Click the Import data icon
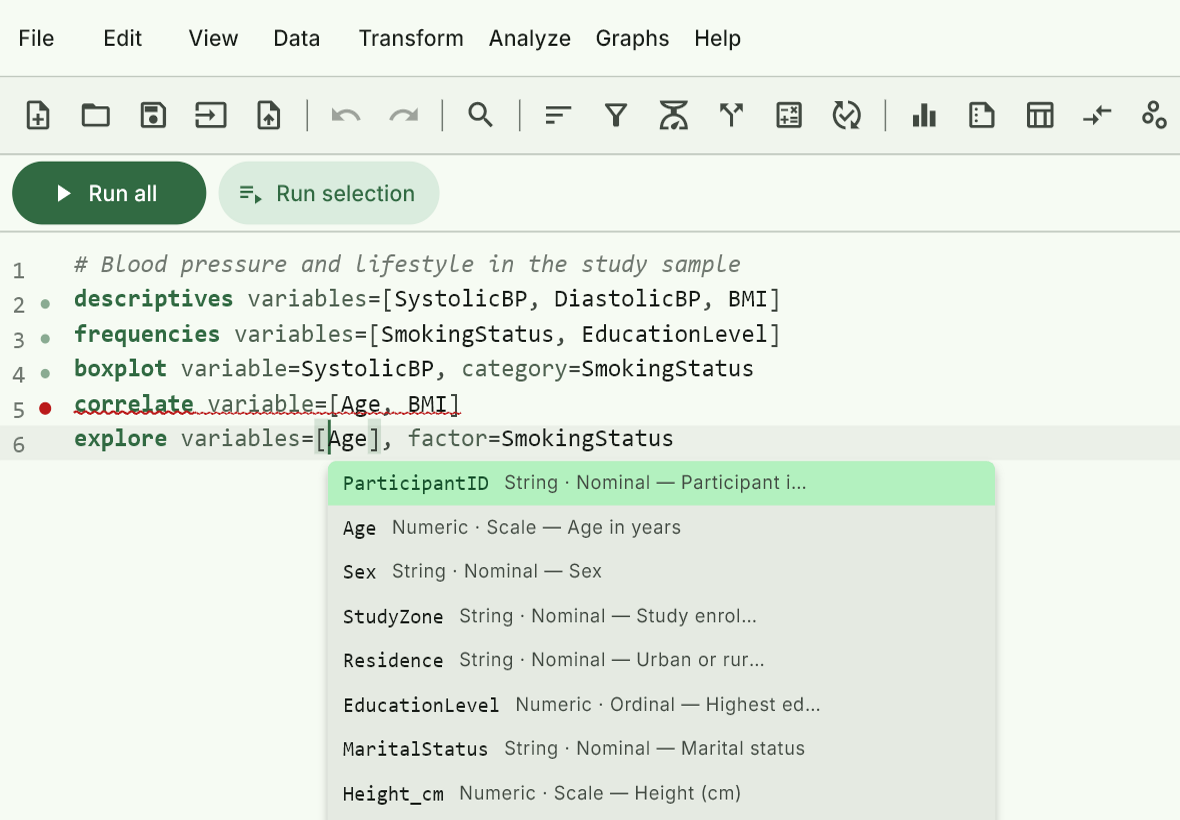Screen dimensions: 1180x820 [211, 116]
